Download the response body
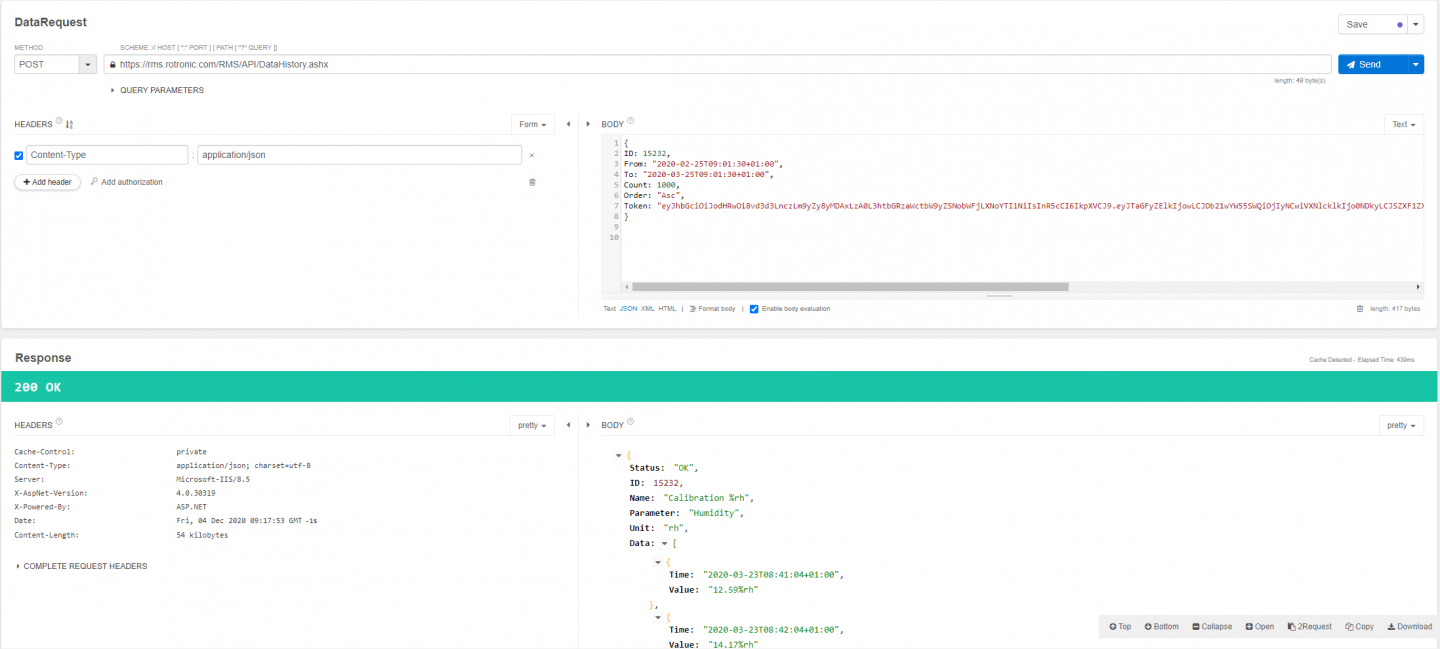This screenshot has height=649, width=1440. click(1410, 626)
